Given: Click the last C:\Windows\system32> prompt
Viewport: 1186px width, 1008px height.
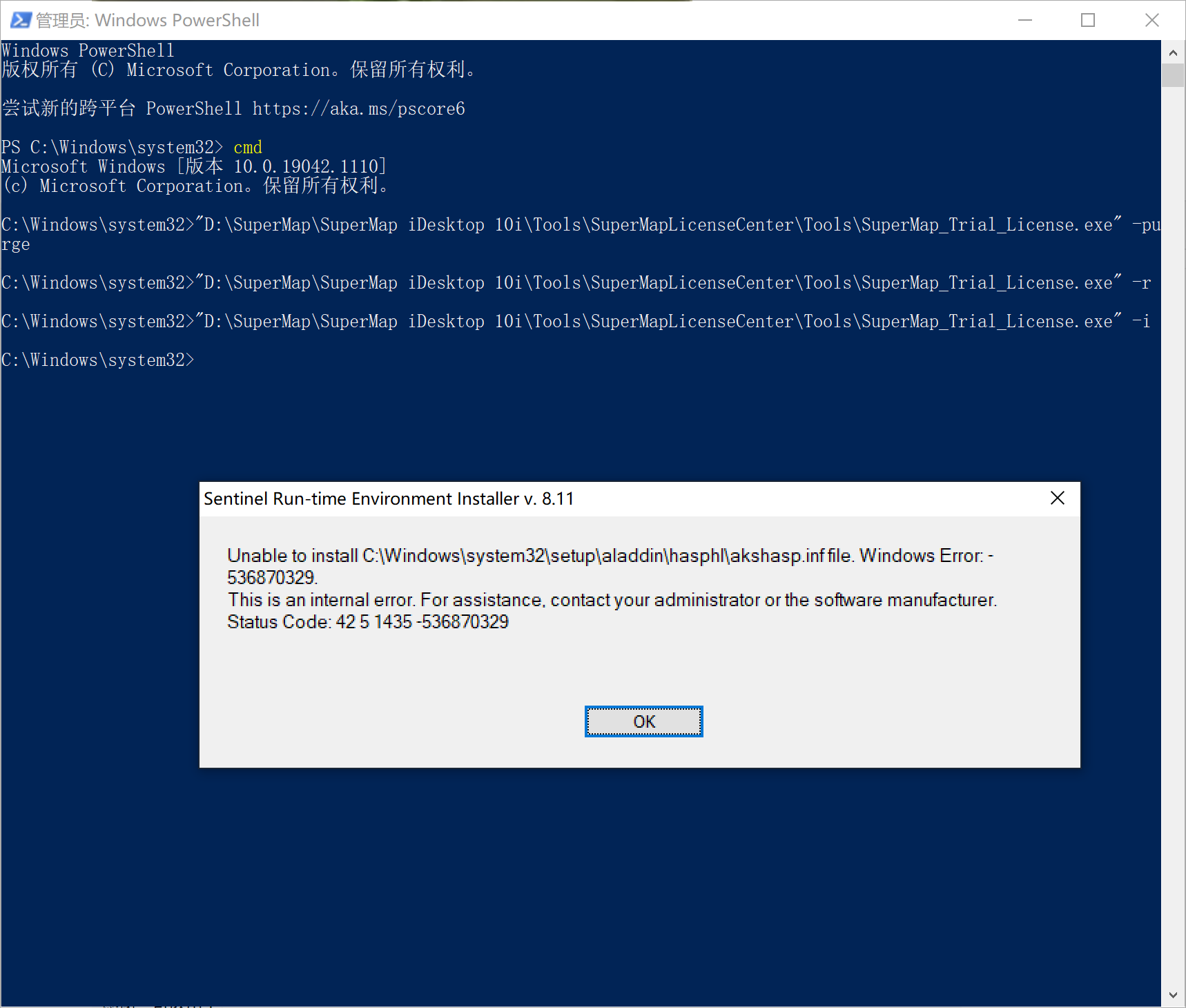Looking at the screenshot, I should click(98, 360).
